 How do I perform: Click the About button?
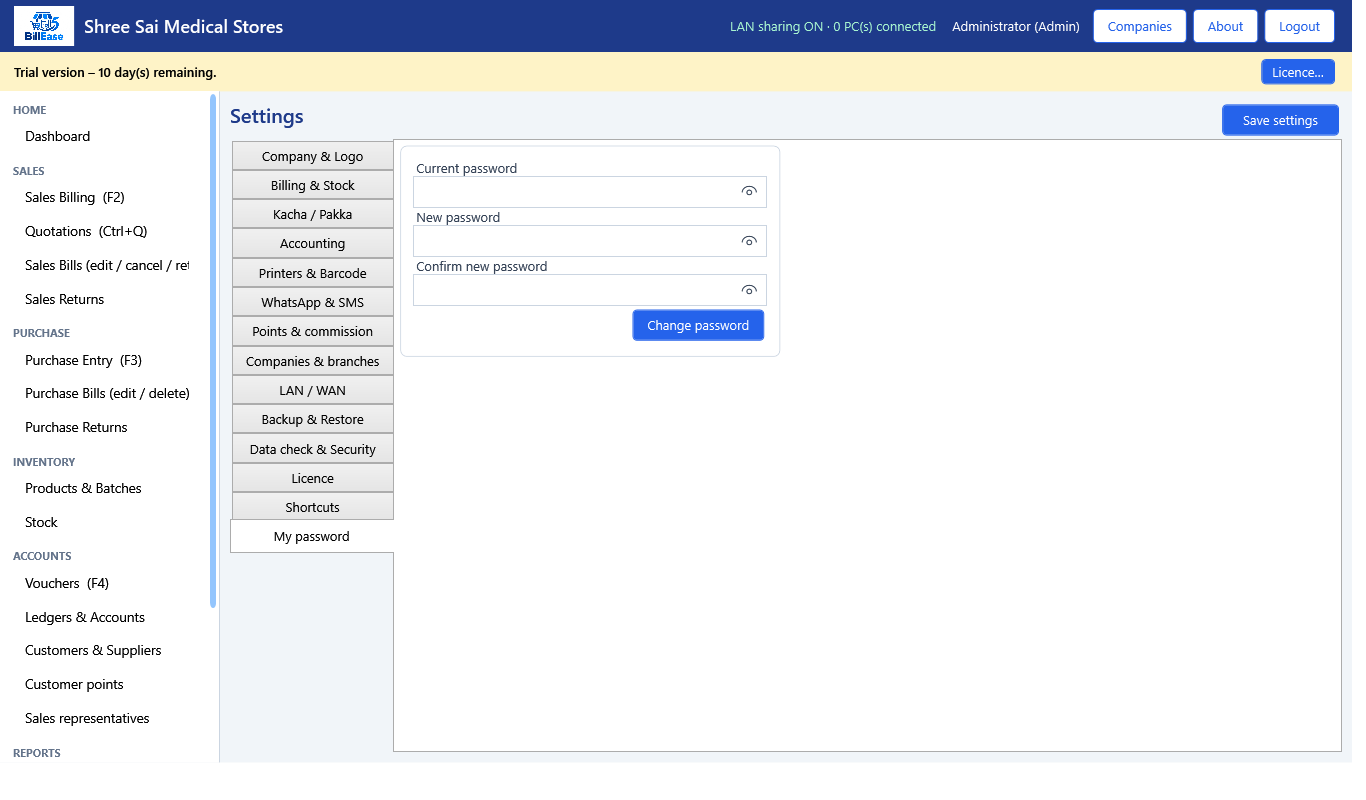tap(1225, 26)
